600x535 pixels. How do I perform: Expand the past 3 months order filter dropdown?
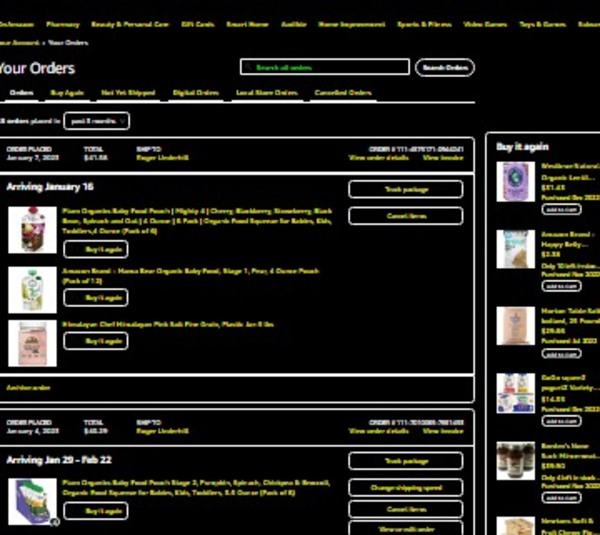click(97, 121)
